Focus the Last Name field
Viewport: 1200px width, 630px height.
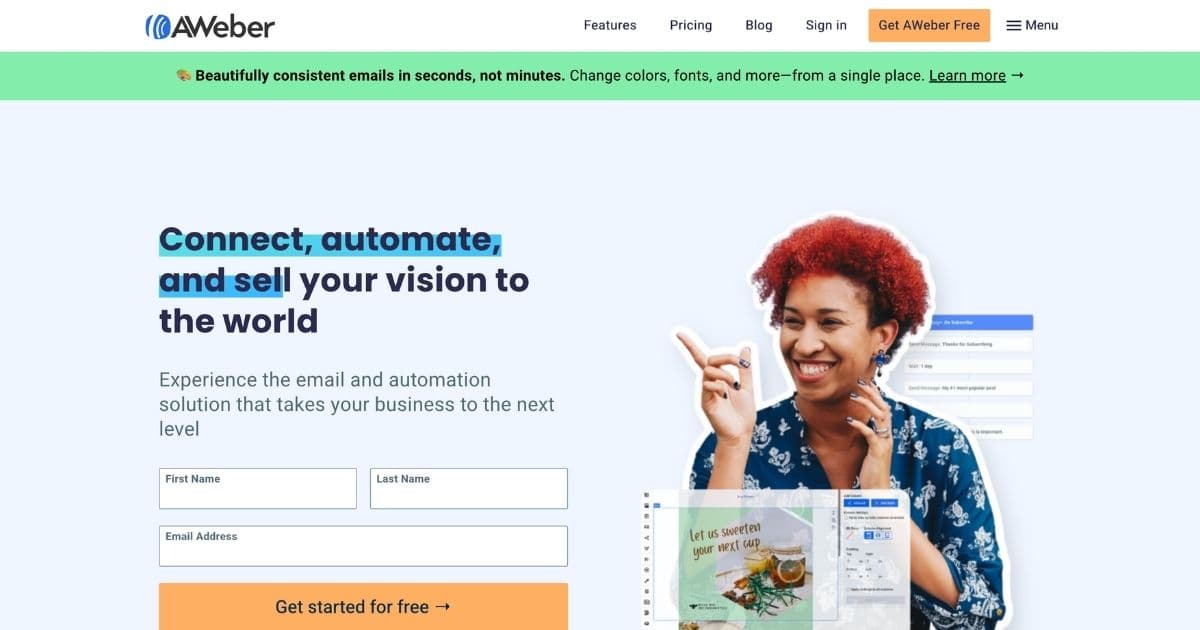click(x=469, y=488)
